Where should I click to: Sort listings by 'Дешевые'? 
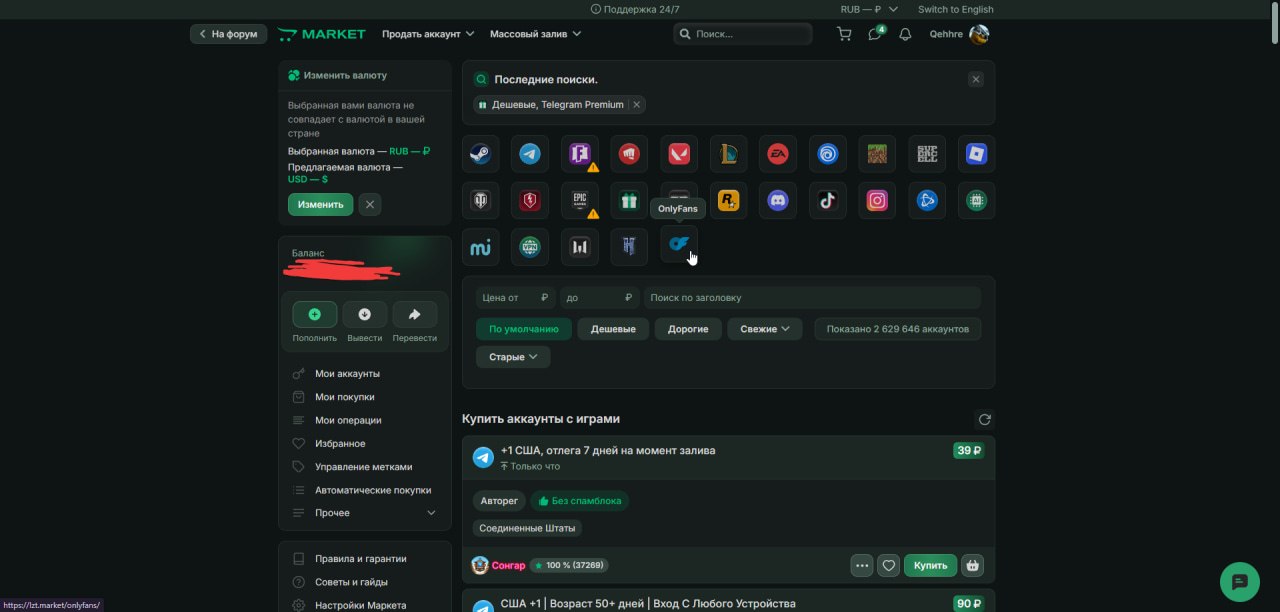pyautogui.click(x=613, y=329)
